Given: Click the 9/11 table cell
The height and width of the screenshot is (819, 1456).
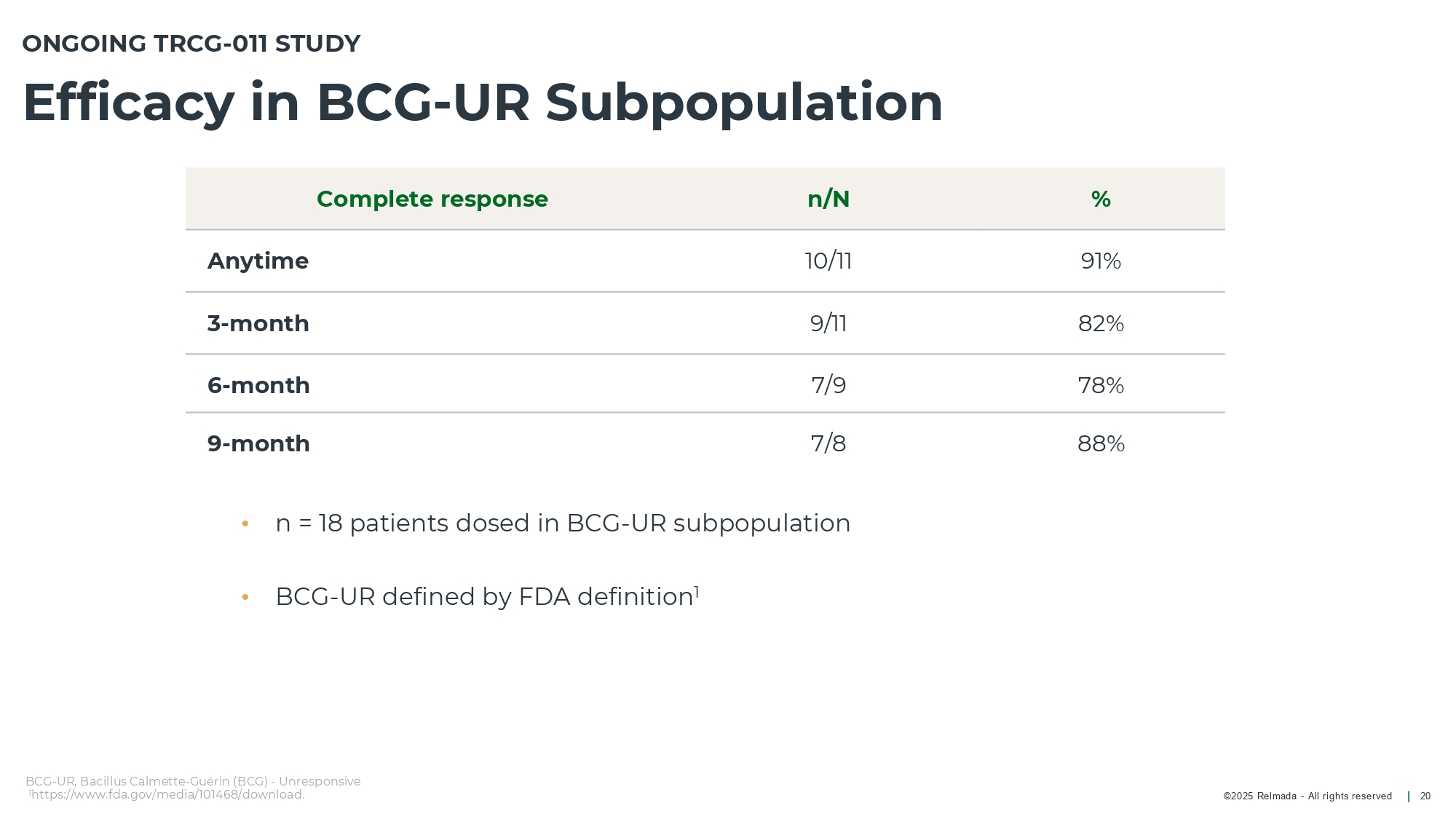Looking at the screenshot, I should coord(828,323).
